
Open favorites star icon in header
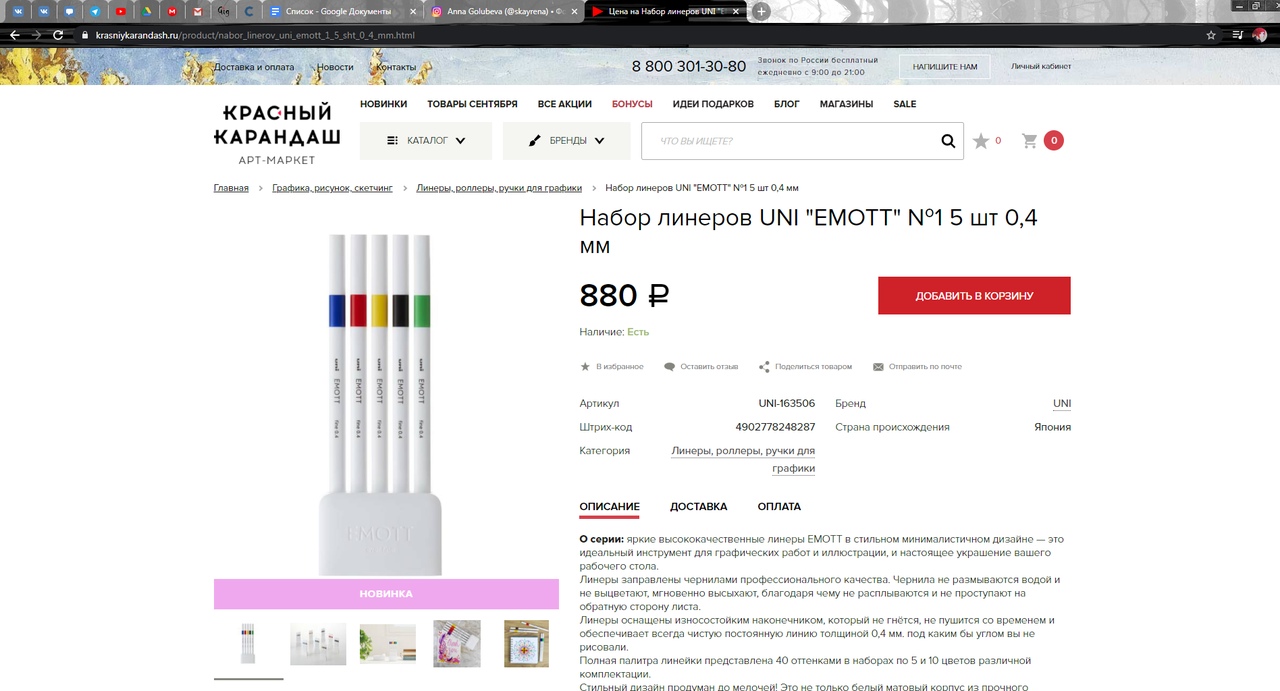[x=981, y=141]
